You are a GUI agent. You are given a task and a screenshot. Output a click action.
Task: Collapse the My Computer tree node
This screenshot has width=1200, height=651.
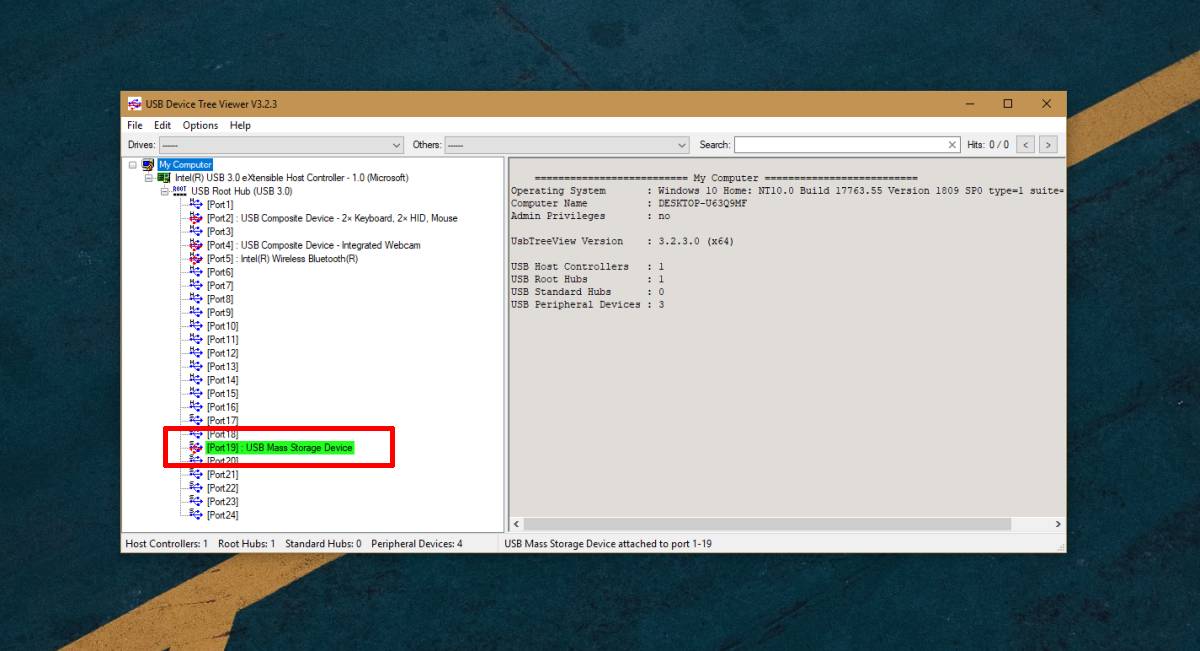point(132,165)
